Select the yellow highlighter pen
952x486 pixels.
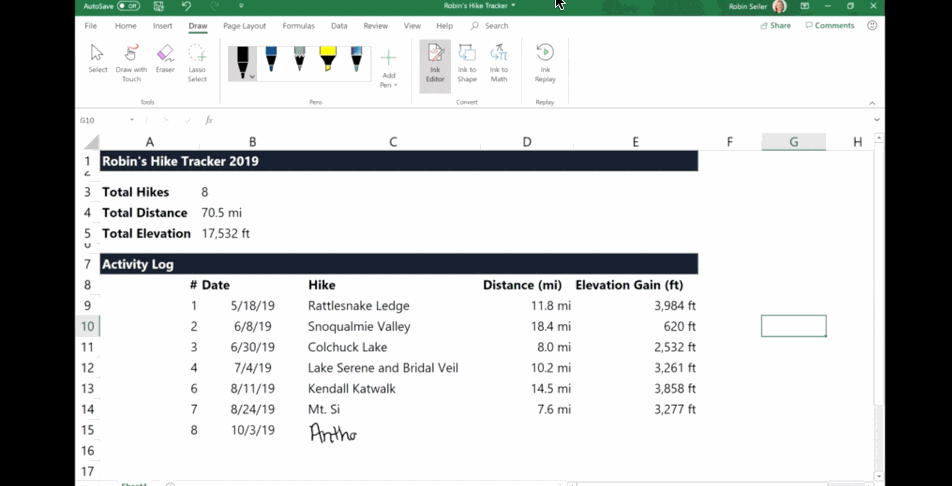(x=327, y=60)
